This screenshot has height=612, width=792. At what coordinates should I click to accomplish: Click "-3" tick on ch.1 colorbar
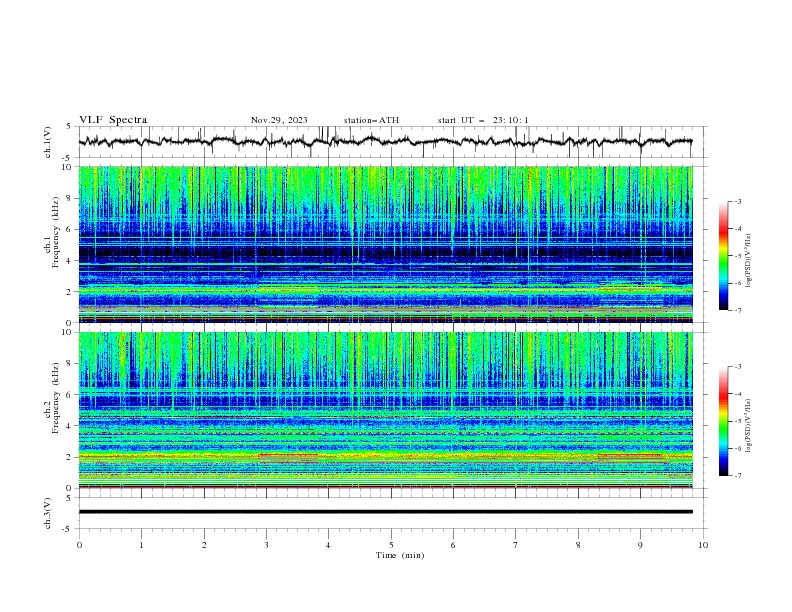pos(737,201)
